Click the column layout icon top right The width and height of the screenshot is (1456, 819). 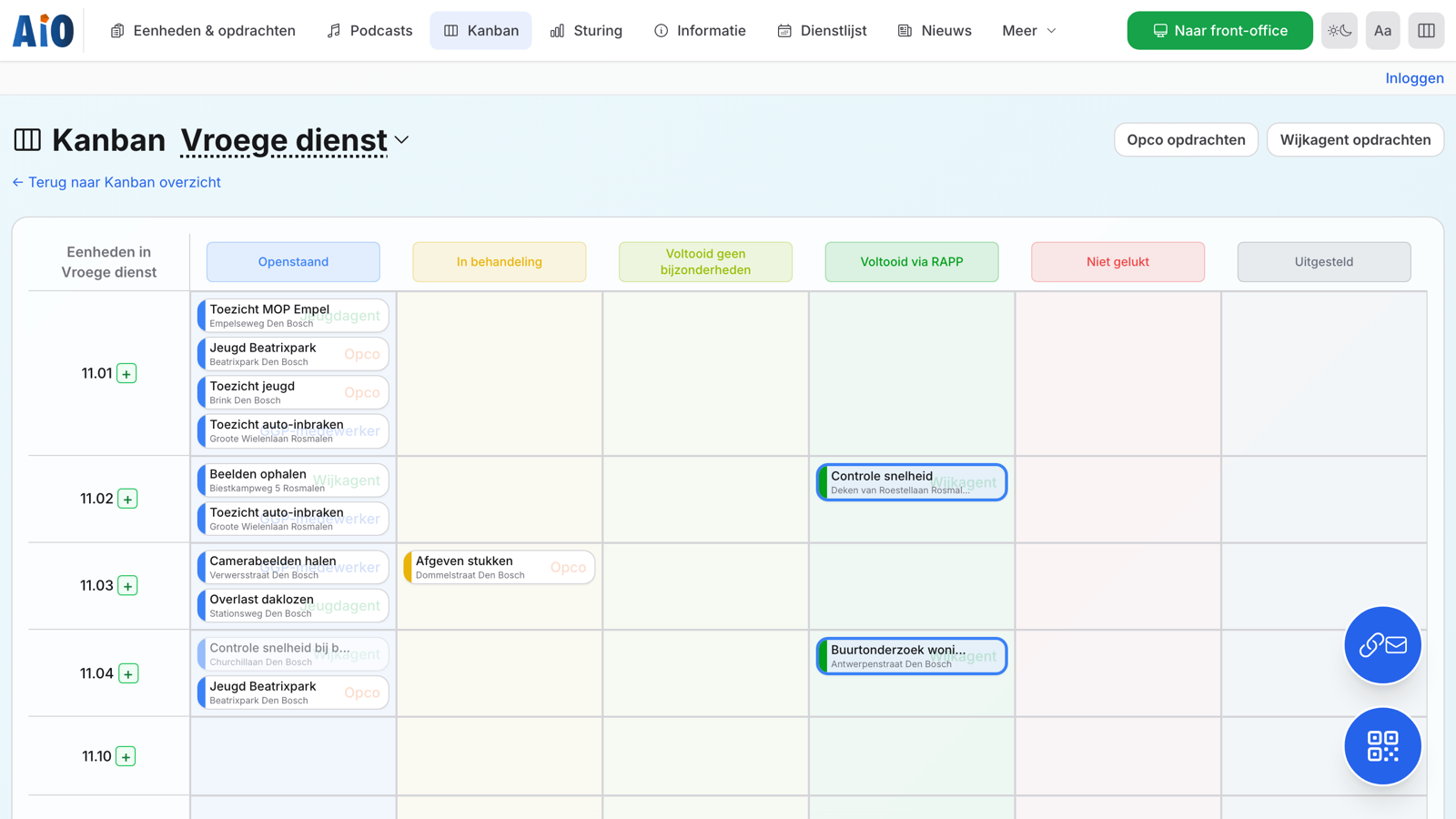[1426, 31]
